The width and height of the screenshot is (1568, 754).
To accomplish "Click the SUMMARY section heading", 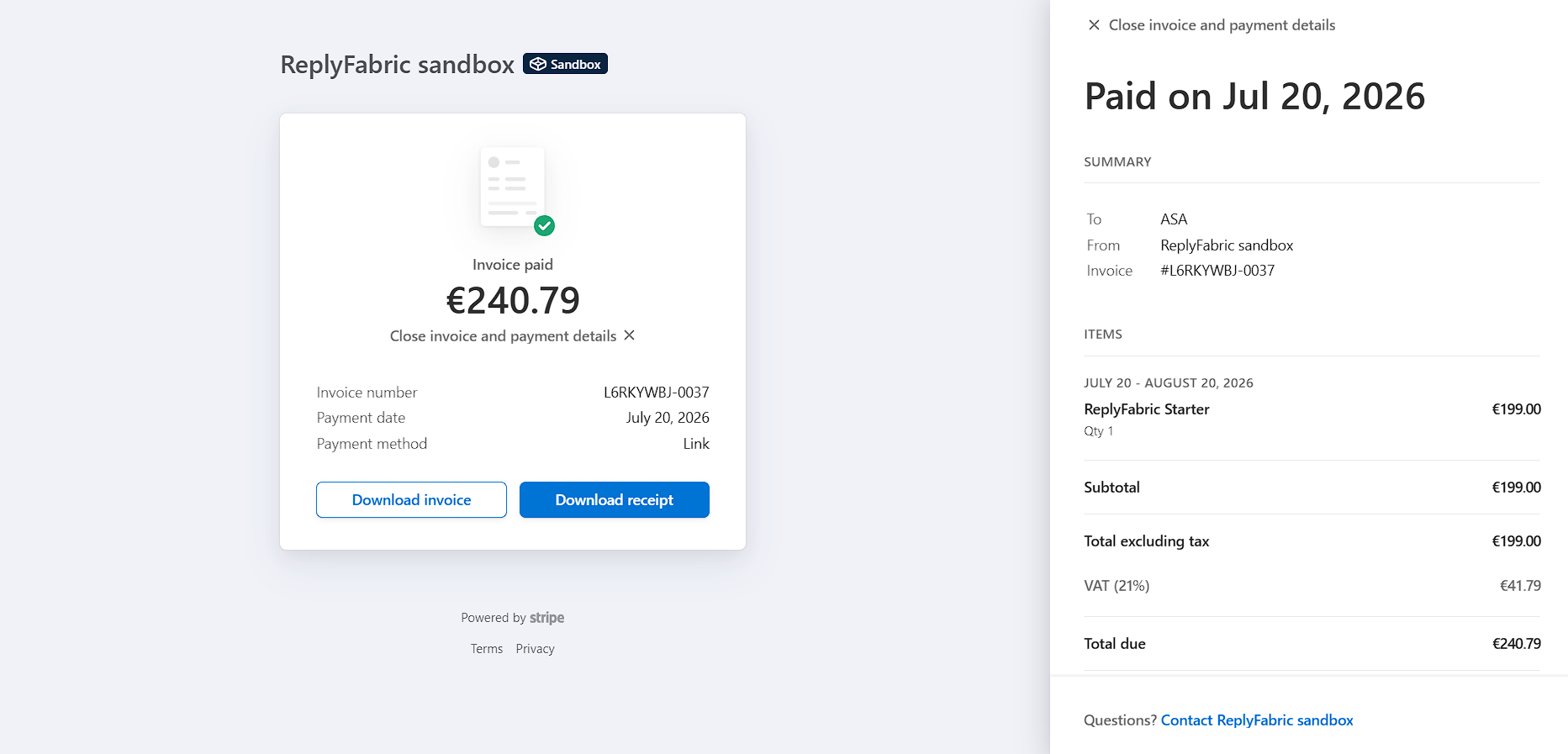I will tap(1117, 162).
